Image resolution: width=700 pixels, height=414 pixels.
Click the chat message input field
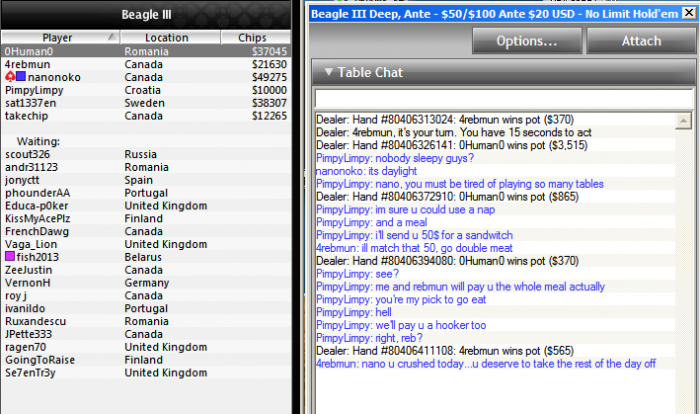[x=504, y=99]
